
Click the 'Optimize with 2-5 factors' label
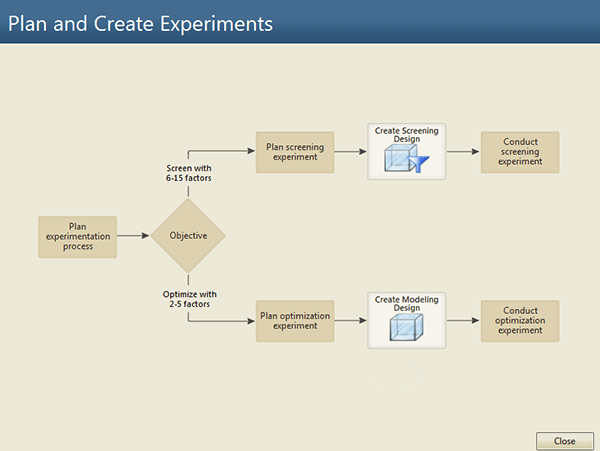(x=189, y=299)
